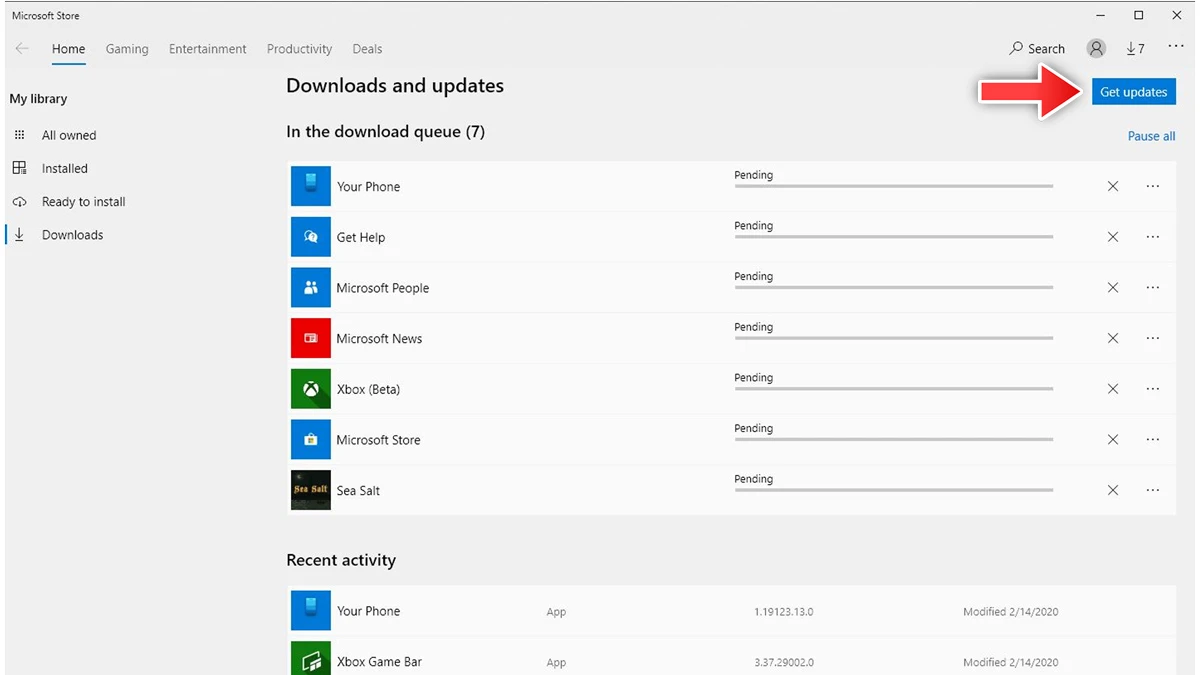Image resolution: width=1200 pixels, height=675 pixels.
Task: Click the Microsoft People app icon
Action: click(x=310, y=288)
